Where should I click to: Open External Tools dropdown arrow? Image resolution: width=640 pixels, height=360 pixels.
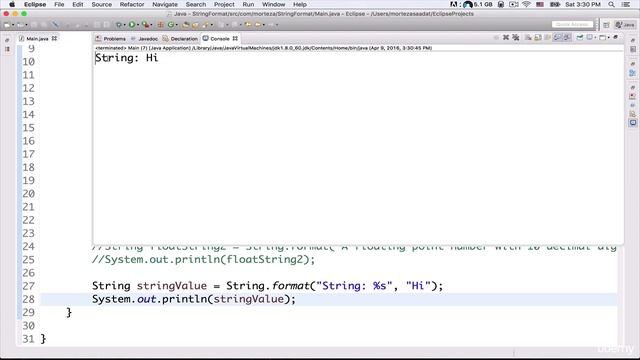tap(151, 25)
